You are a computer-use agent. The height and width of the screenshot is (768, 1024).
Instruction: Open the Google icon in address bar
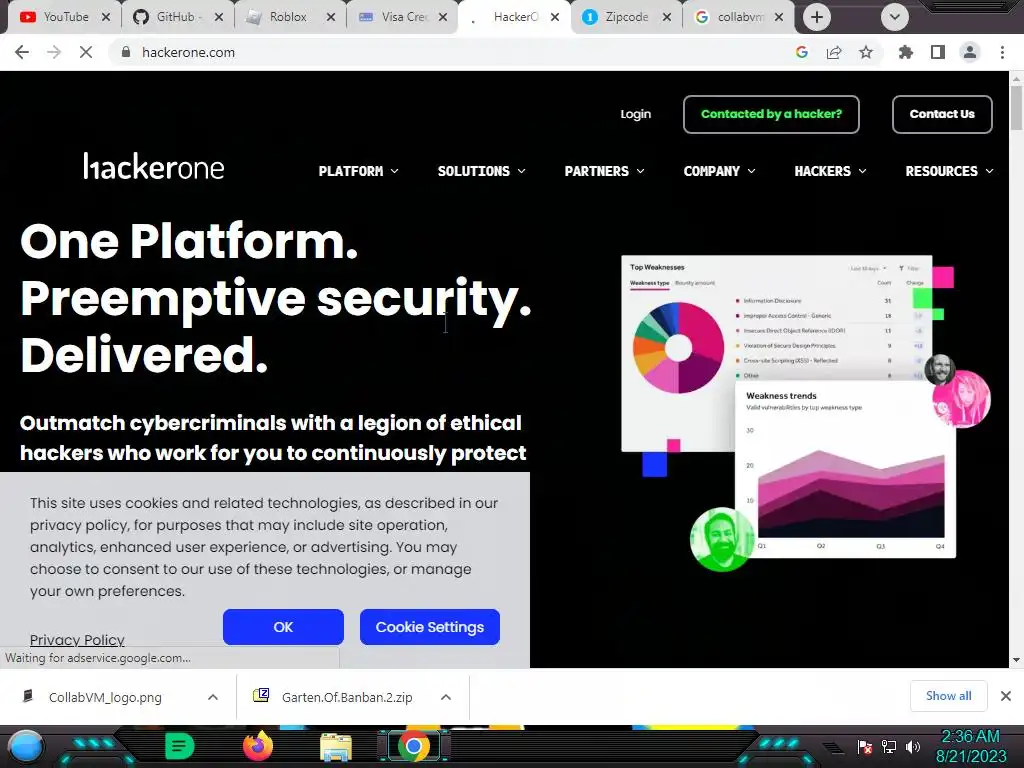pyautogui.click(x=802, y=52)
